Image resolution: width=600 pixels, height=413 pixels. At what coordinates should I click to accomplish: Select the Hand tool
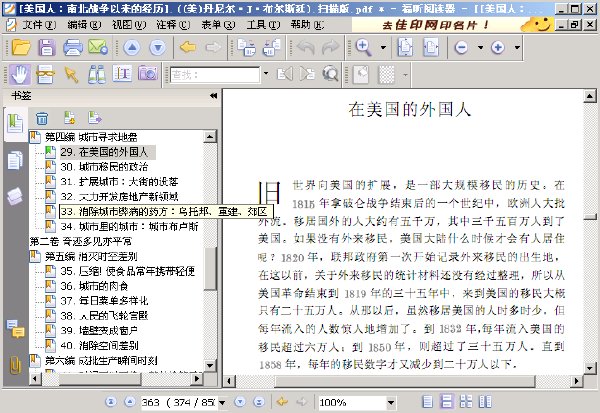coord(20,74)
